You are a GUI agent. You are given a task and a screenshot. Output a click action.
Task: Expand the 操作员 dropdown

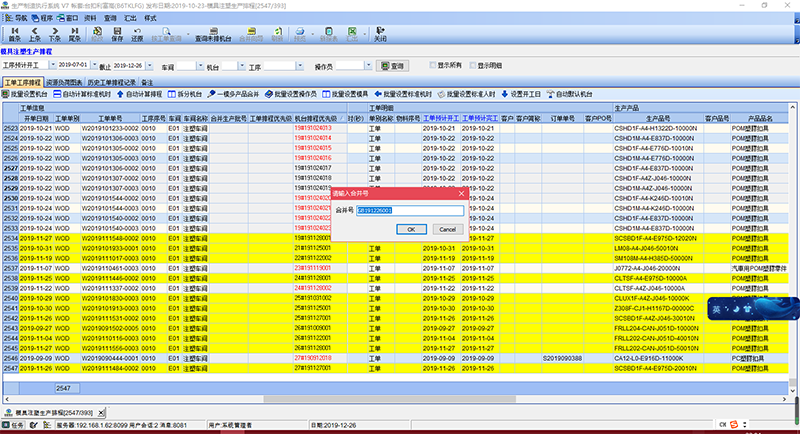click(x=368, y=66)
